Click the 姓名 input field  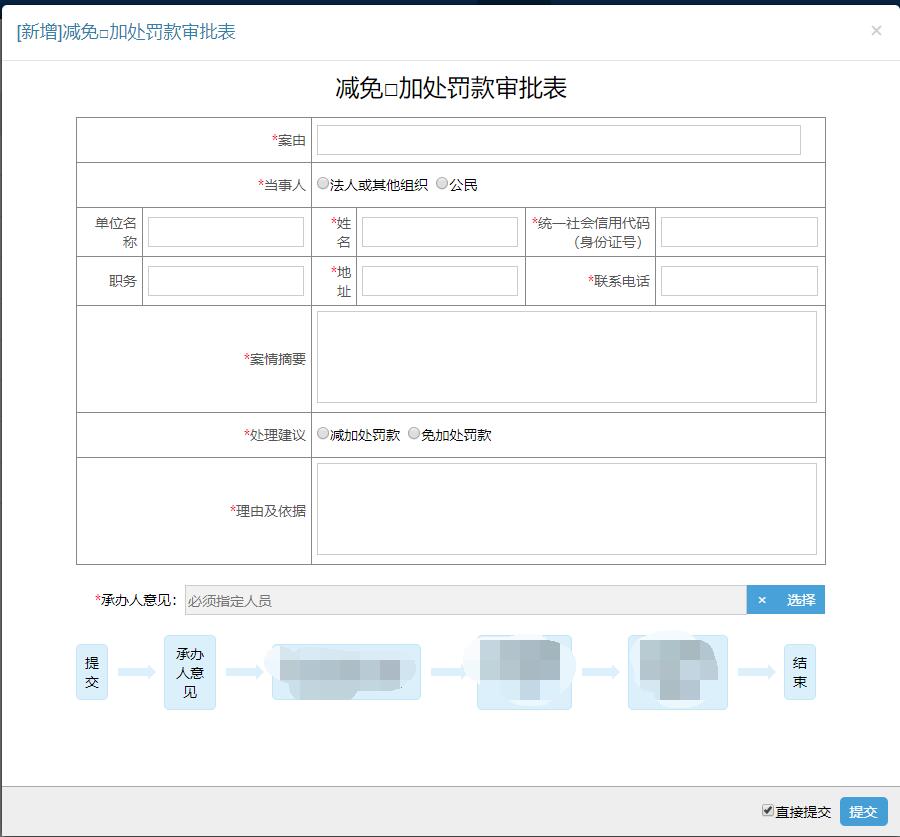[439, 232]
